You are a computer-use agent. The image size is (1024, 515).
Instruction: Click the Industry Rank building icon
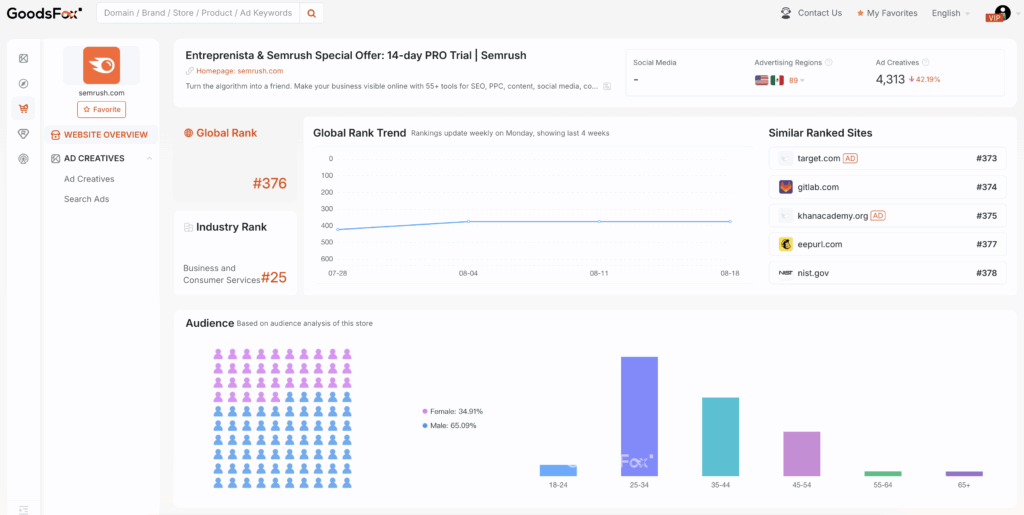coord(189,227)
